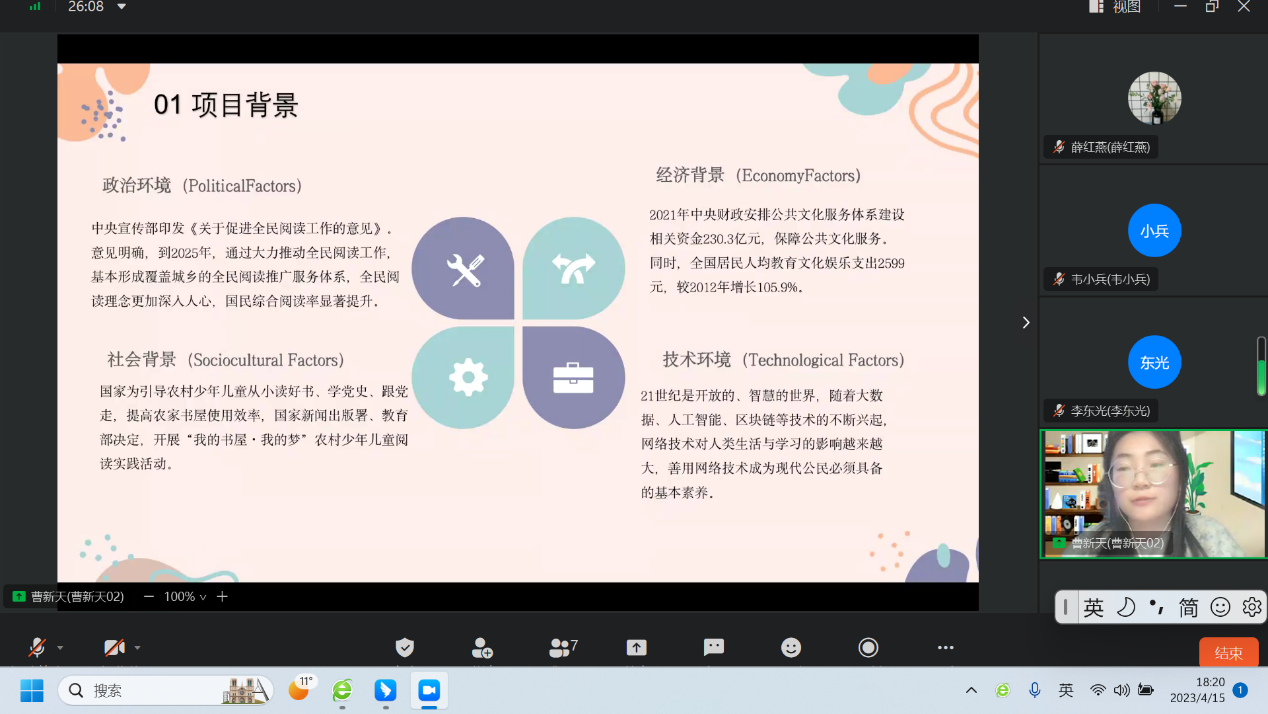Expand the microphone options arrow

(x=60, y=648)
